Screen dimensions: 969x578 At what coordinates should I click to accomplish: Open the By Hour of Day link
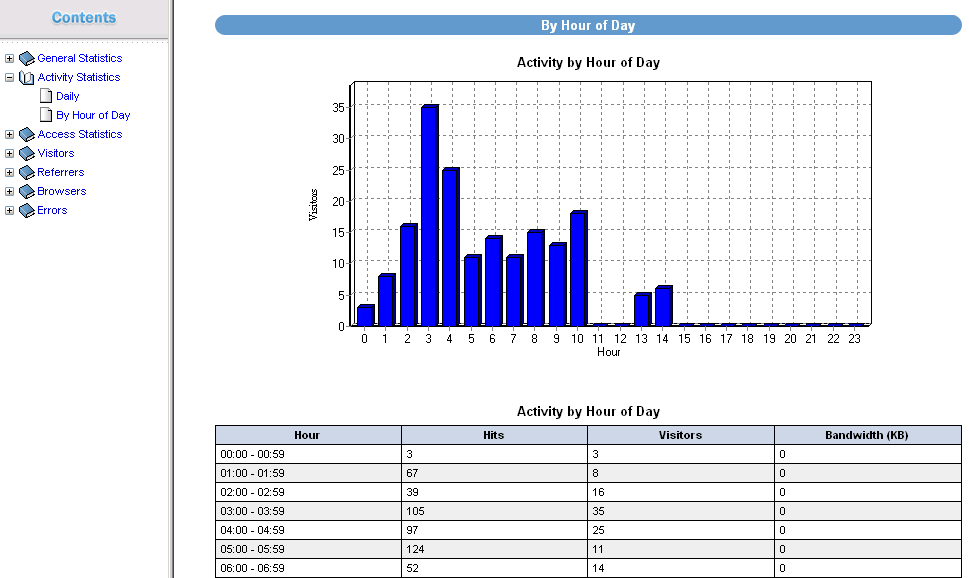[x=93, y=116]
